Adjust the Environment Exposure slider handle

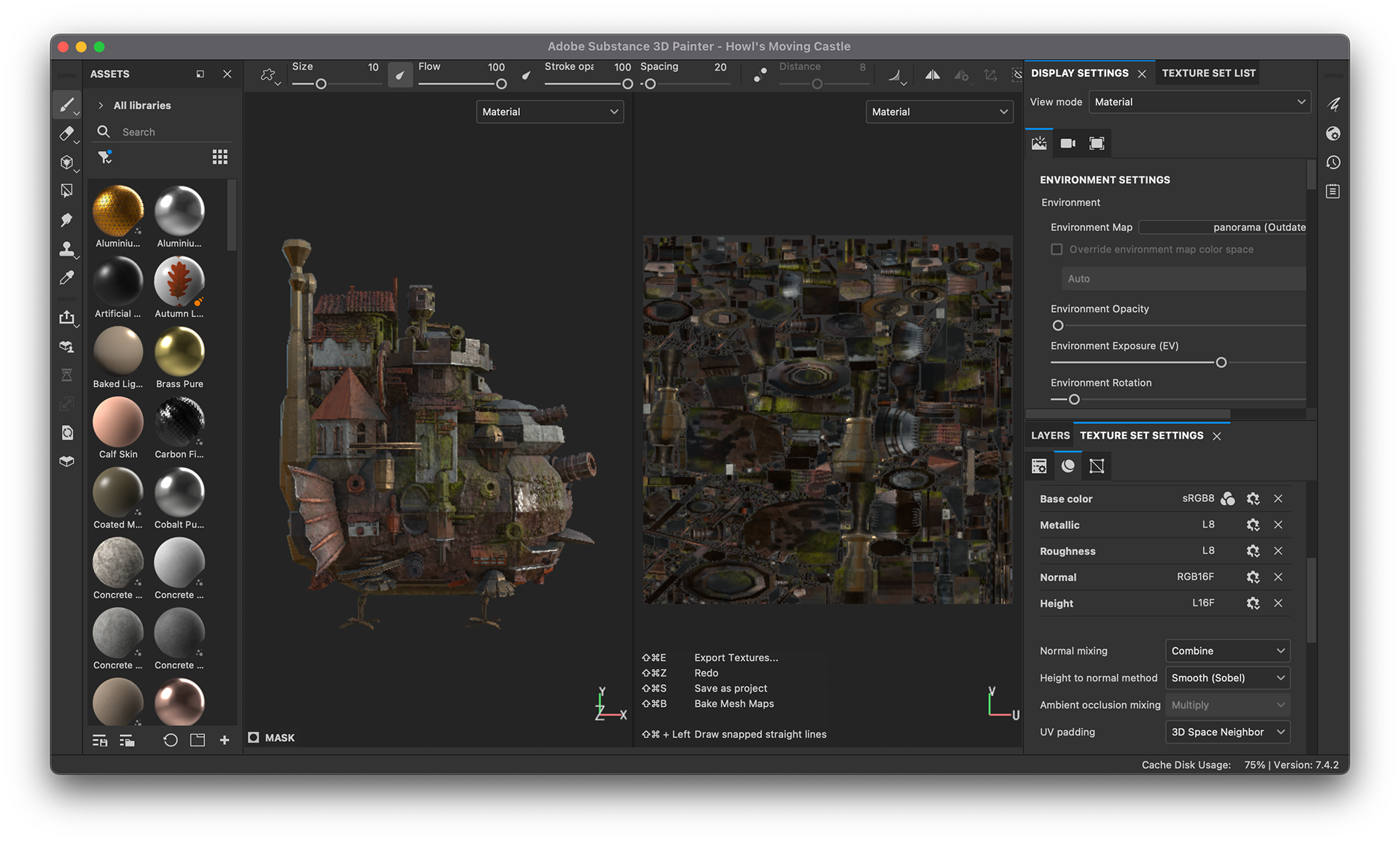point(1221,362)
